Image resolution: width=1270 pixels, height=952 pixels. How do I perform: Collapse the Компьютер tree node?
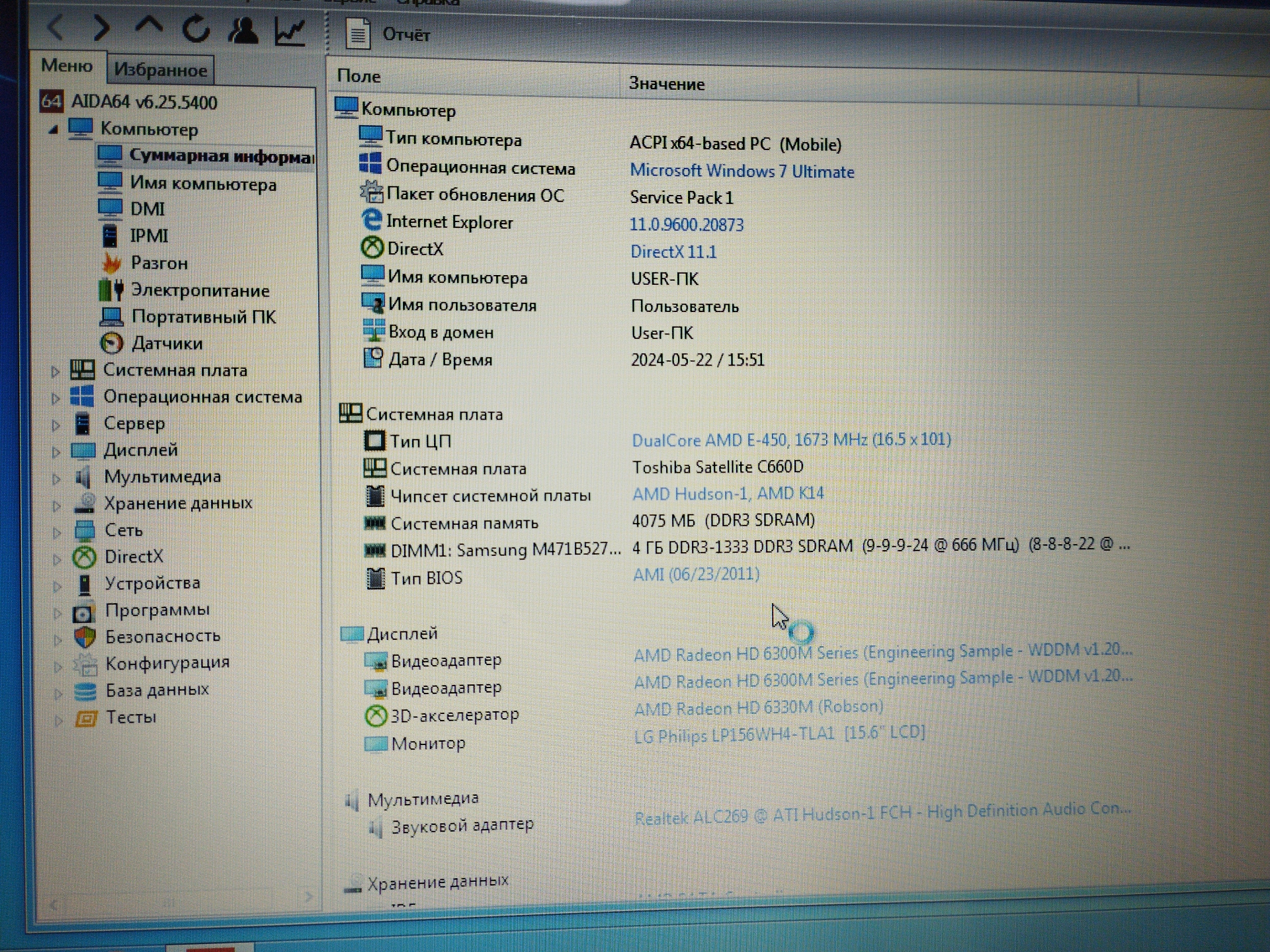point(54,130)
